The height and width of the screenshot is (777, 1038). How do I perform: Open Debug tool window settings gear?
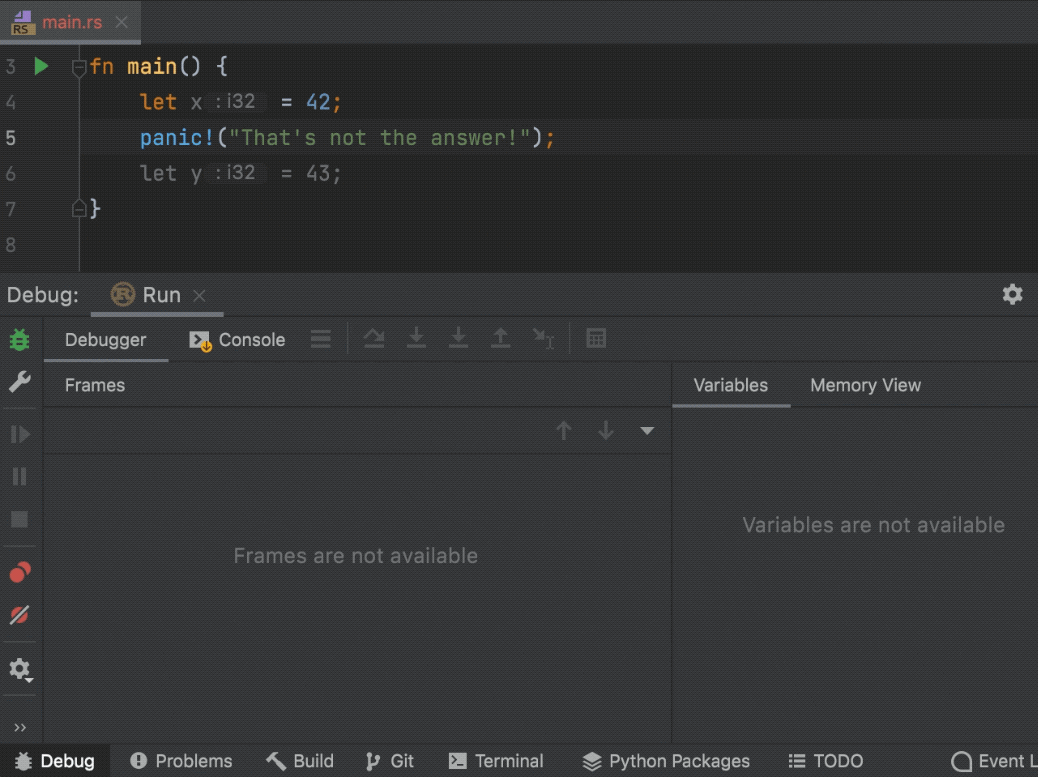(x=1012, y=294)
